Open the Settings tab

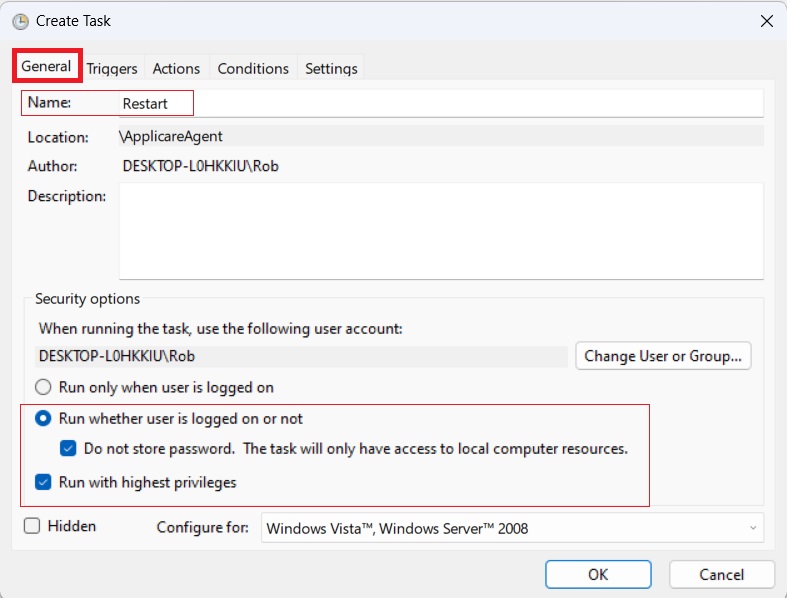[331, 69]
